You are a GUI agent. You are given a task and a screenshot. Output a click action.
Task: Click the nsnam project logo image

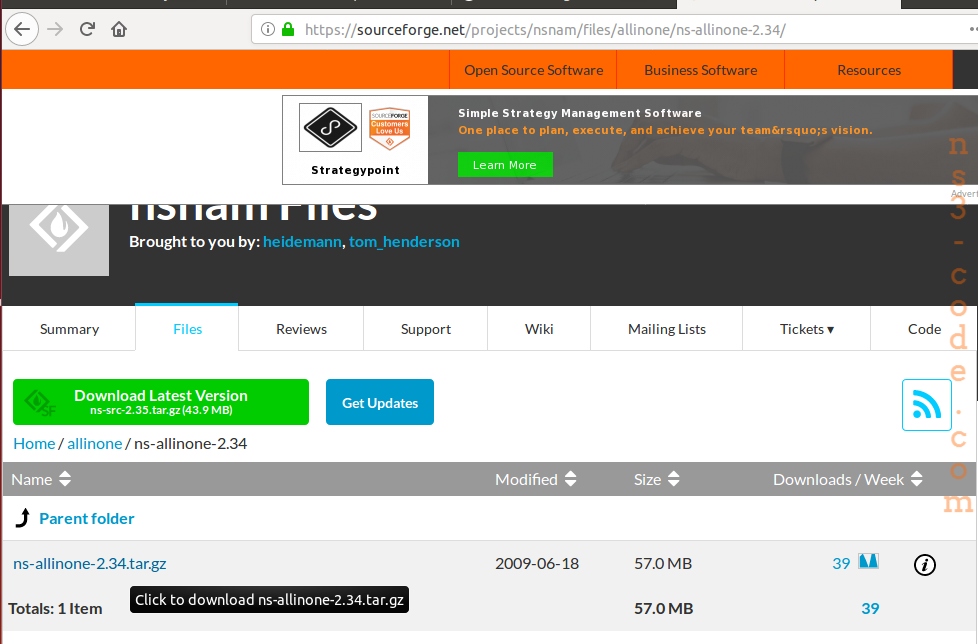(x=59, y=240)
